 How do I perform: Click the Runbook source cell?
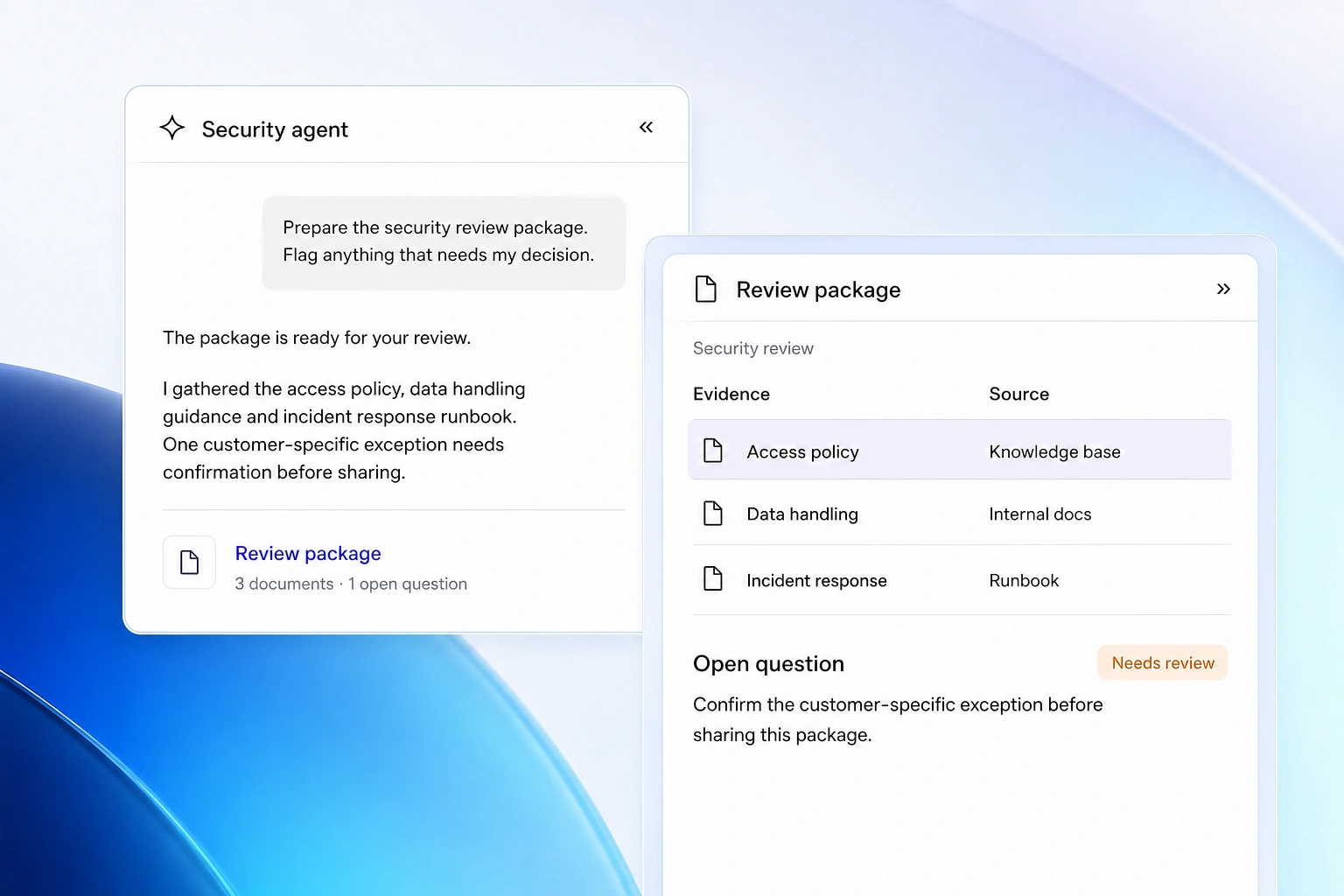[x=1024, y=581]
